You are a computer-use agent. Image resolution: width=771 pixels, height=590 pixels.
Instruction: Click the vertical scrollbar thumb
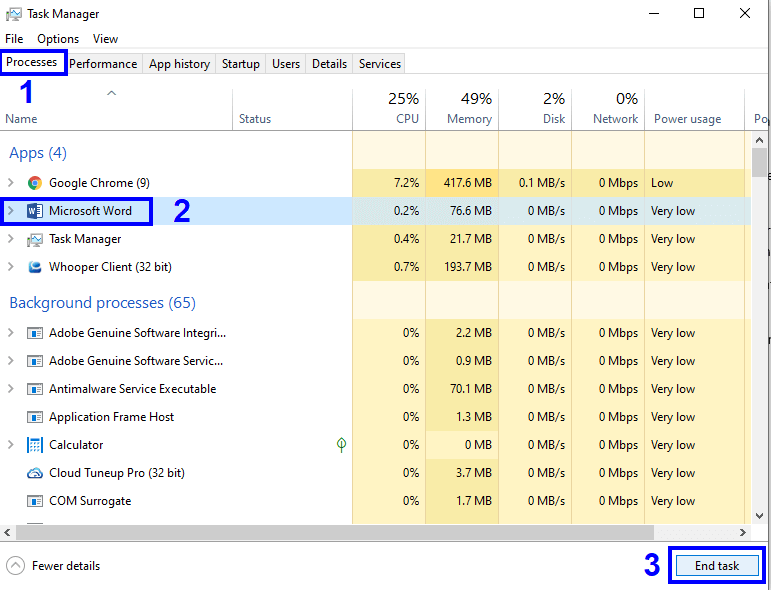click(759, 163)
